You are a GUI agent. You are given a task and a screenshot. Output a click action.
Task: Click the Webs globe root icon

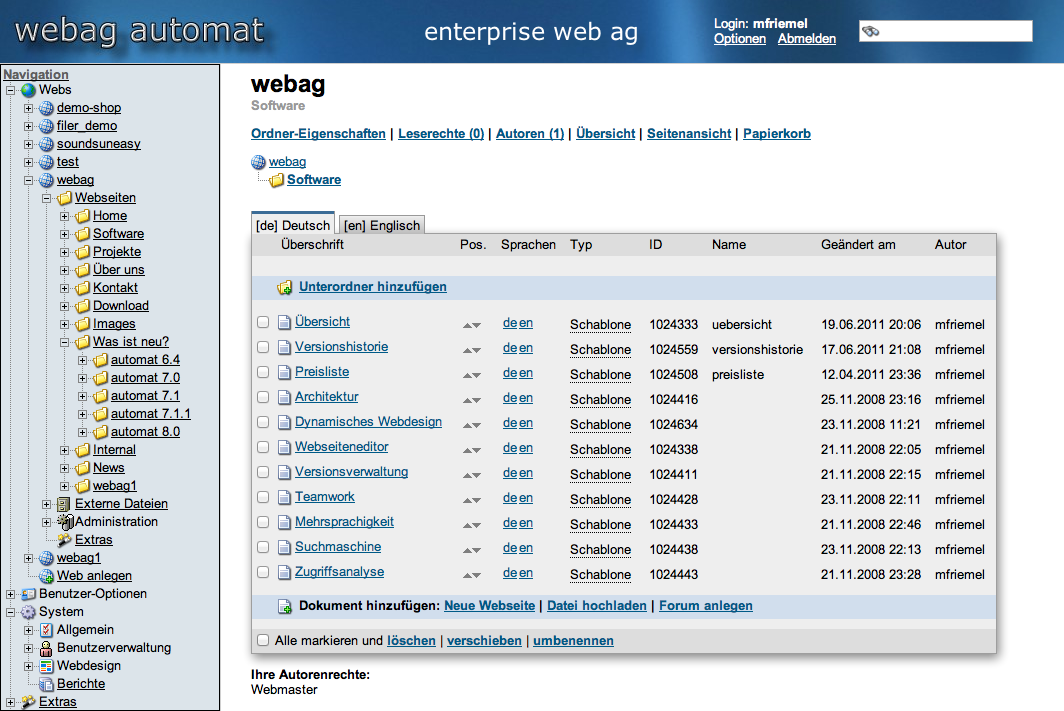pos(28,90)
